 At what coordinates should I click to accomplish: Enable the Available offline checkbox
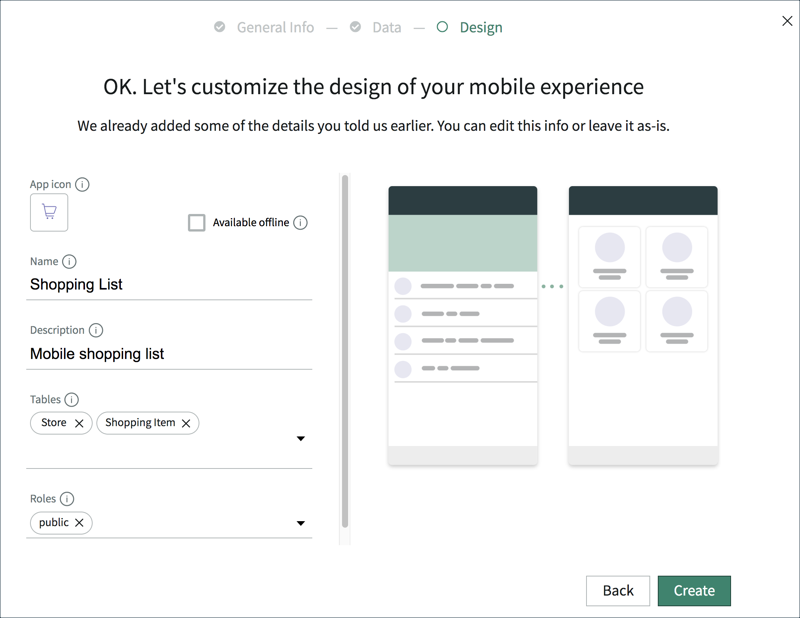click(196, 222)
